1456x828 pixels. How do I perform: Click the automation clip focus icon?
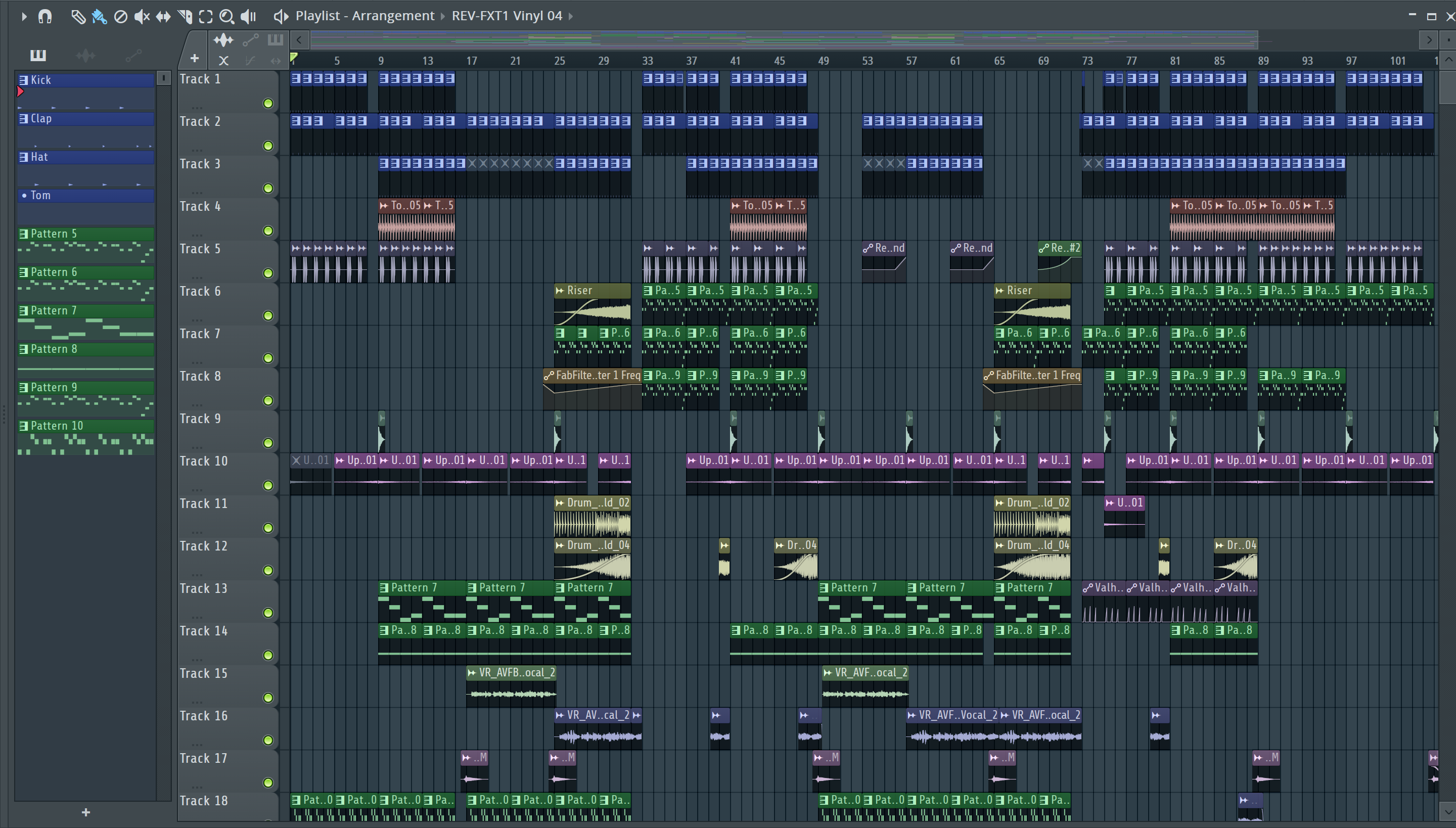[250, 40]
